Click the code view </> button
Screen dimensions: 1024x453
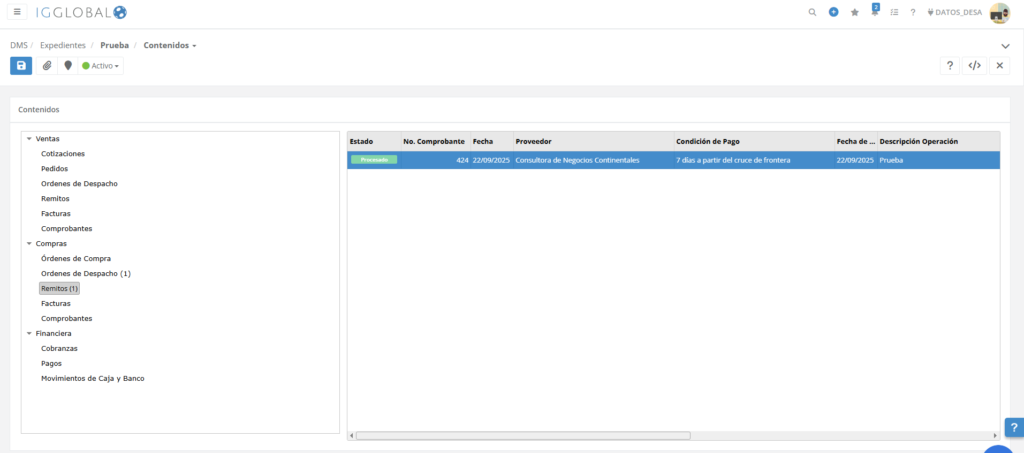(x=974, y=66)
